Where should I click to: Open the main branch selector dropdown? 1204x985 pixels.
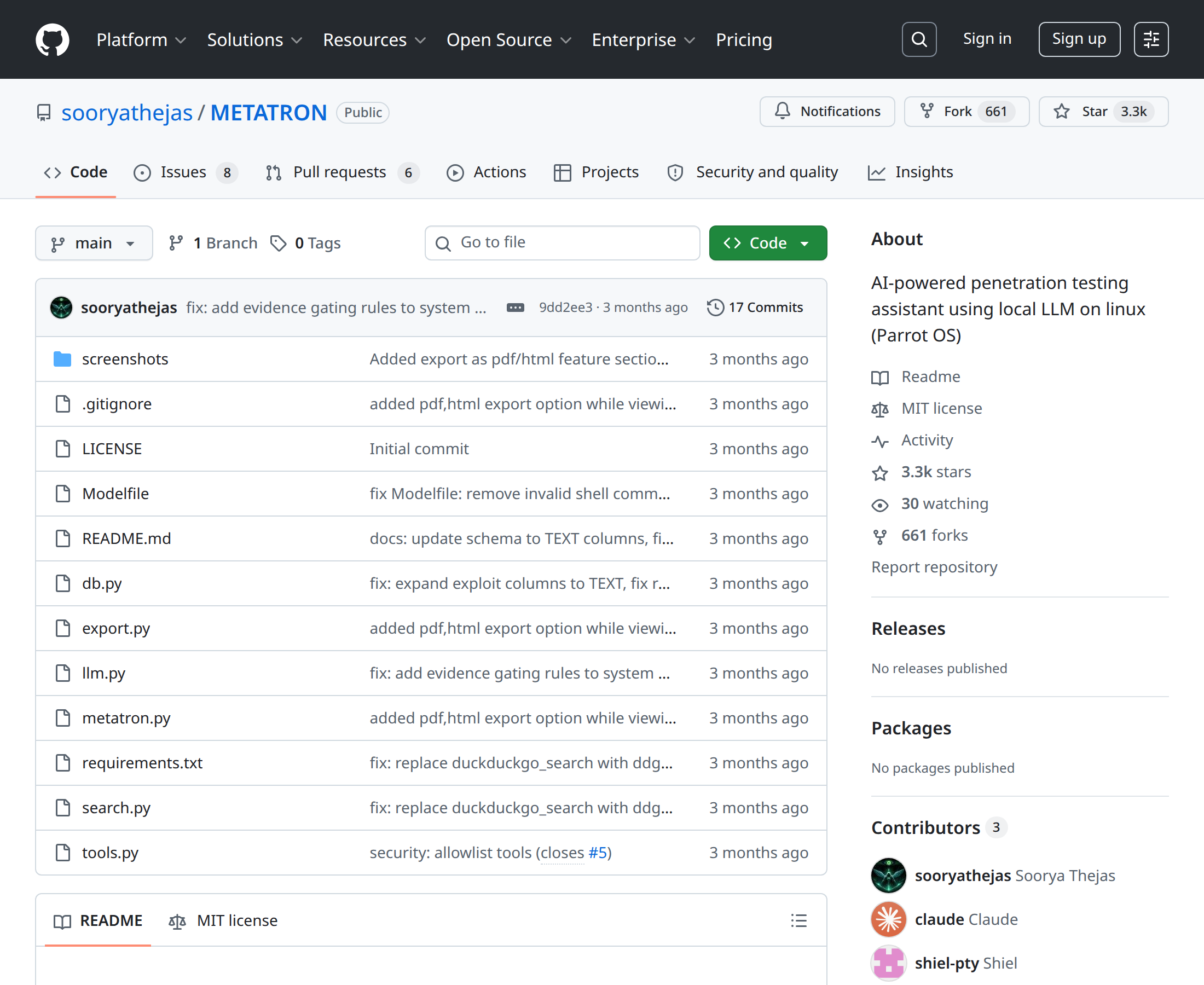click(x=94, y=244)
